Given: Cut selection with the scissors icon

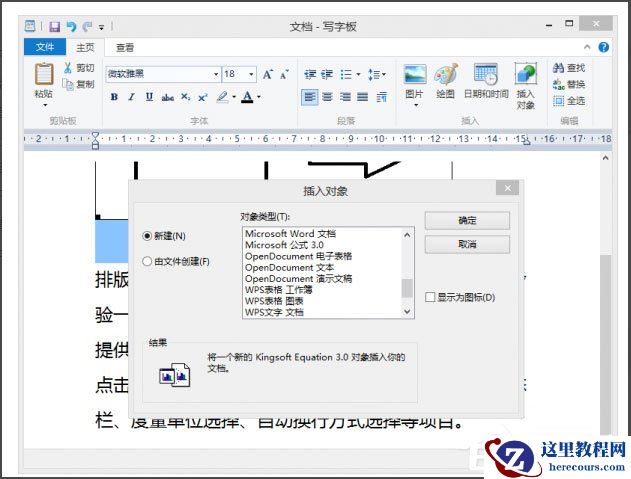Looking at the screenshot, I should click(67, 68).
